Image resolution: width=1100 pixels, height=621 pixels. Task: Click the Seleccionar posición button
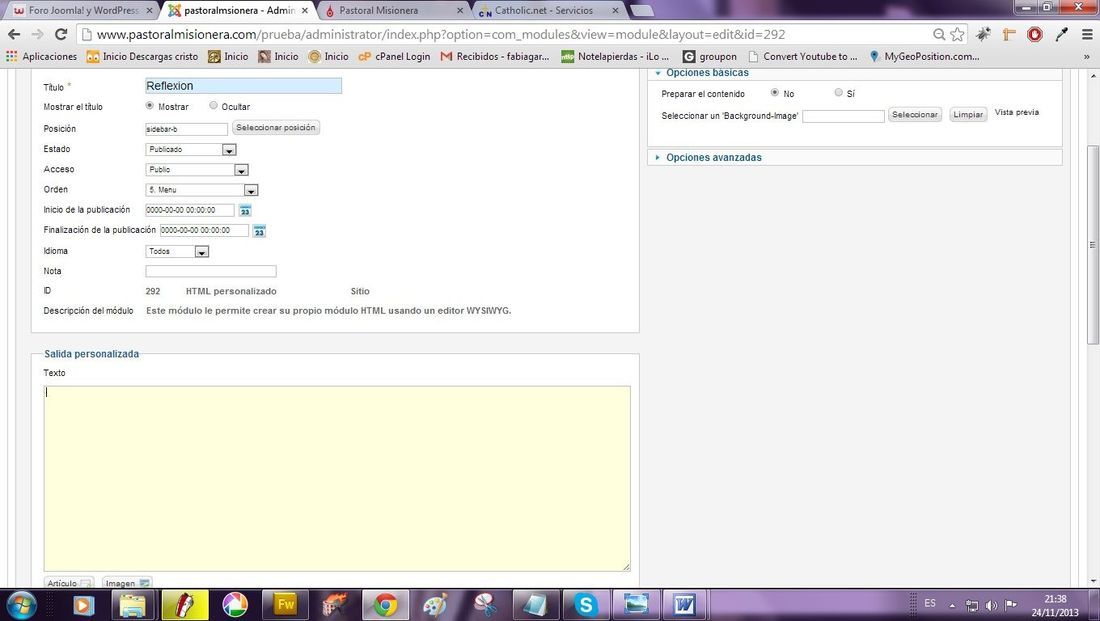tap(276, 128)
